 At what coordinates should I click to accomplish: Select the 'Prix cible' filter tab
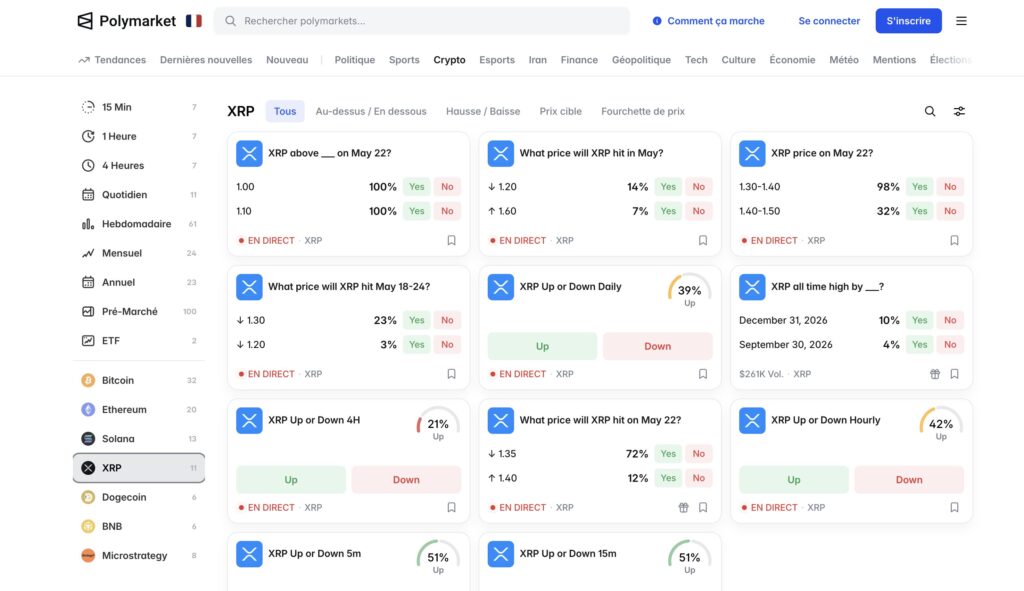click(x=560, y=111)
